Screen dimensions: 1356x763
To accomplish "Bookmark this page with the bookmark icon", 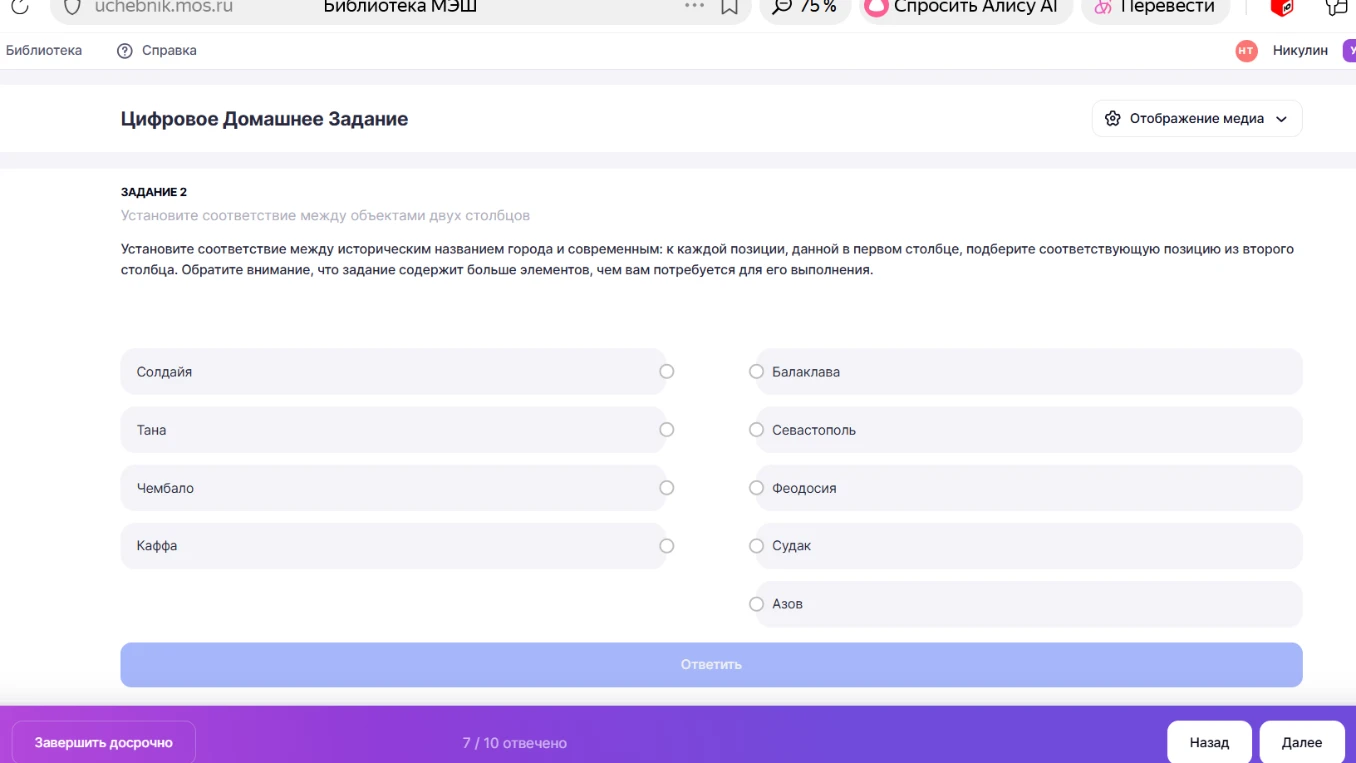I will pos(730,6).
